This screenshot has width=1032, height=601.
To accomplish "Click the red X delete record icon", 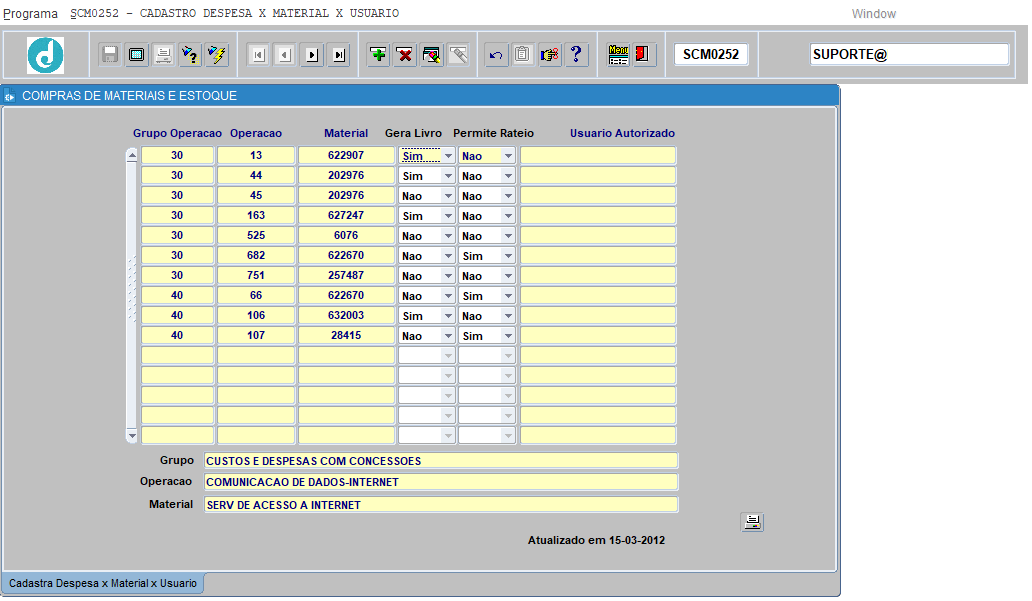I will tap(405, 55).
